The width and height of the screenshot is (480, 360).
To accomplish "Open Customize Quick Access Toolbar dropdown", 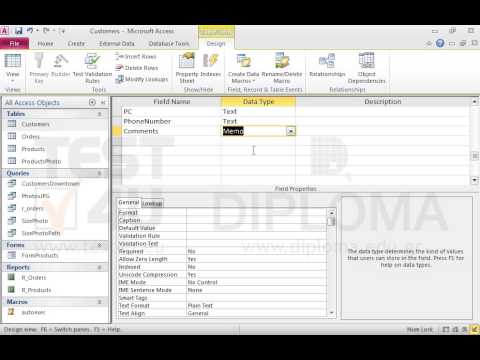I will [x=63, y=31].
